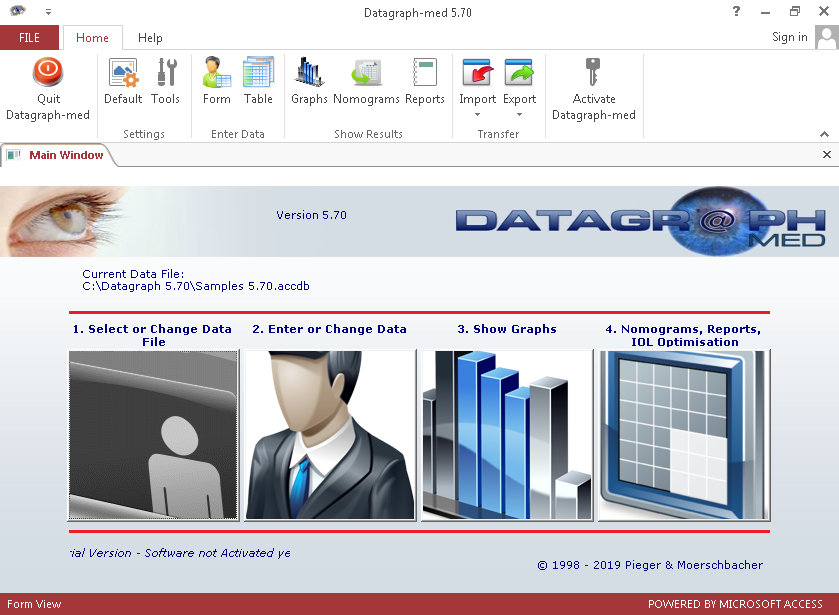Show Graphs from the ribbon
This screenshot has width=839, height=615.
click(309, 72)
